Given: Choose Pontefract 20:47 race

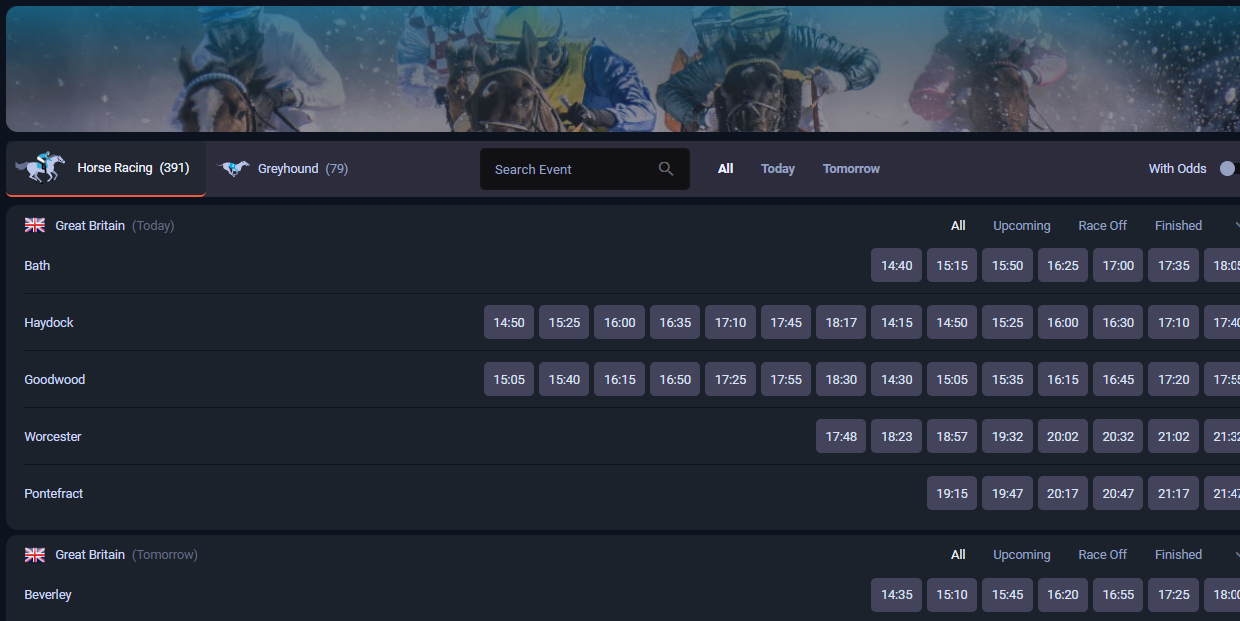Looking at the screenshot, I should 1118,493.
